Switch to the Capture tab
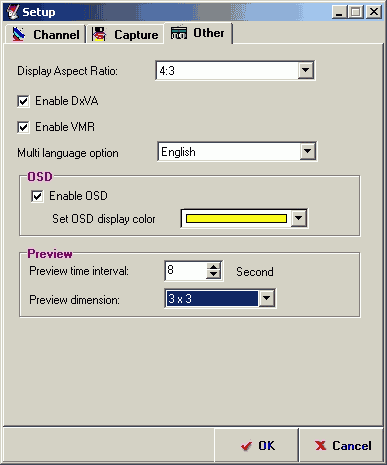The height and width of the screenshot is (465, 387). click(x=125, y=34)
